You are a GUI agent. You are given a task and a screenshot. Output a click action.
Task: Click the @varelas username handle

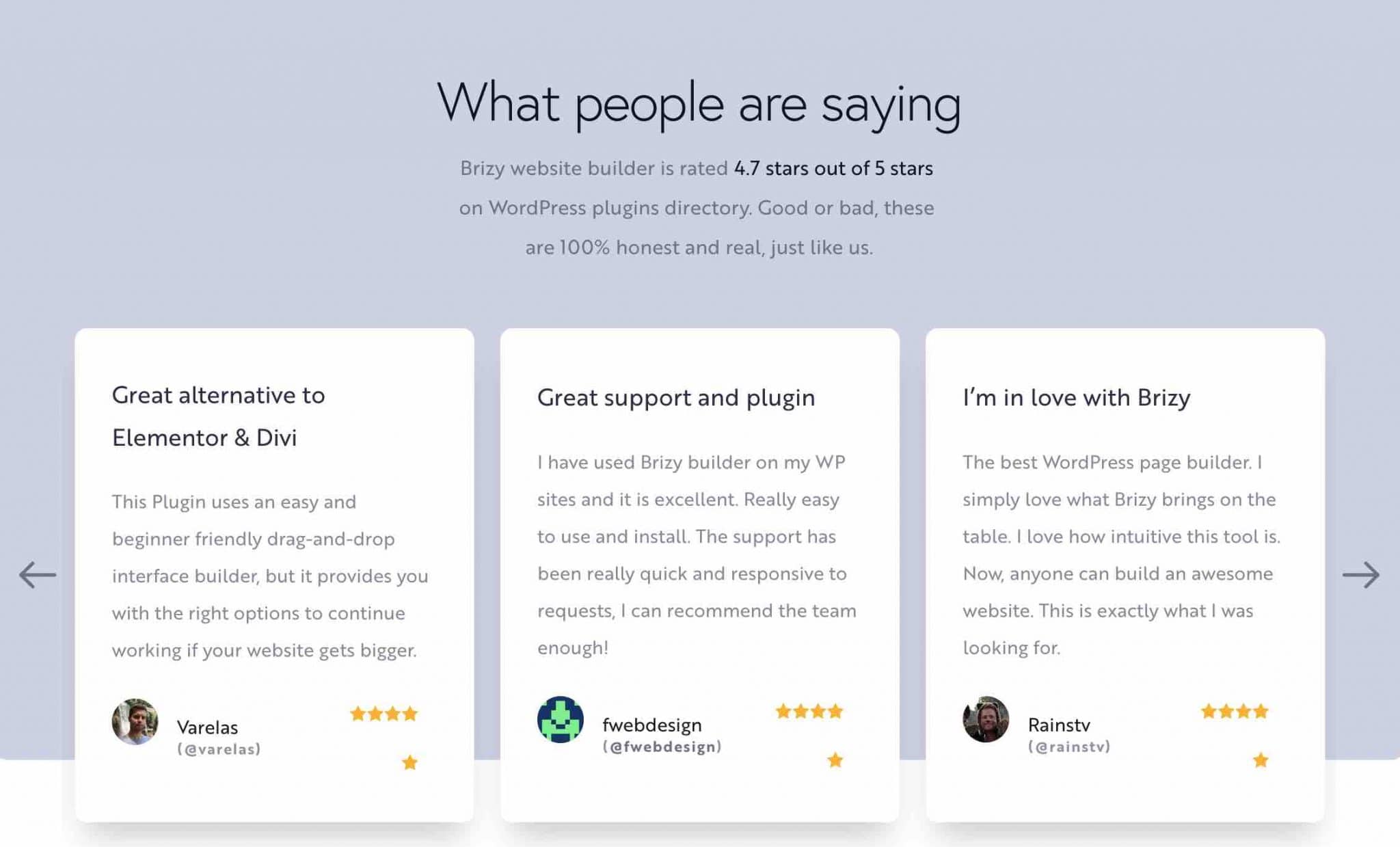coord(219,749)
